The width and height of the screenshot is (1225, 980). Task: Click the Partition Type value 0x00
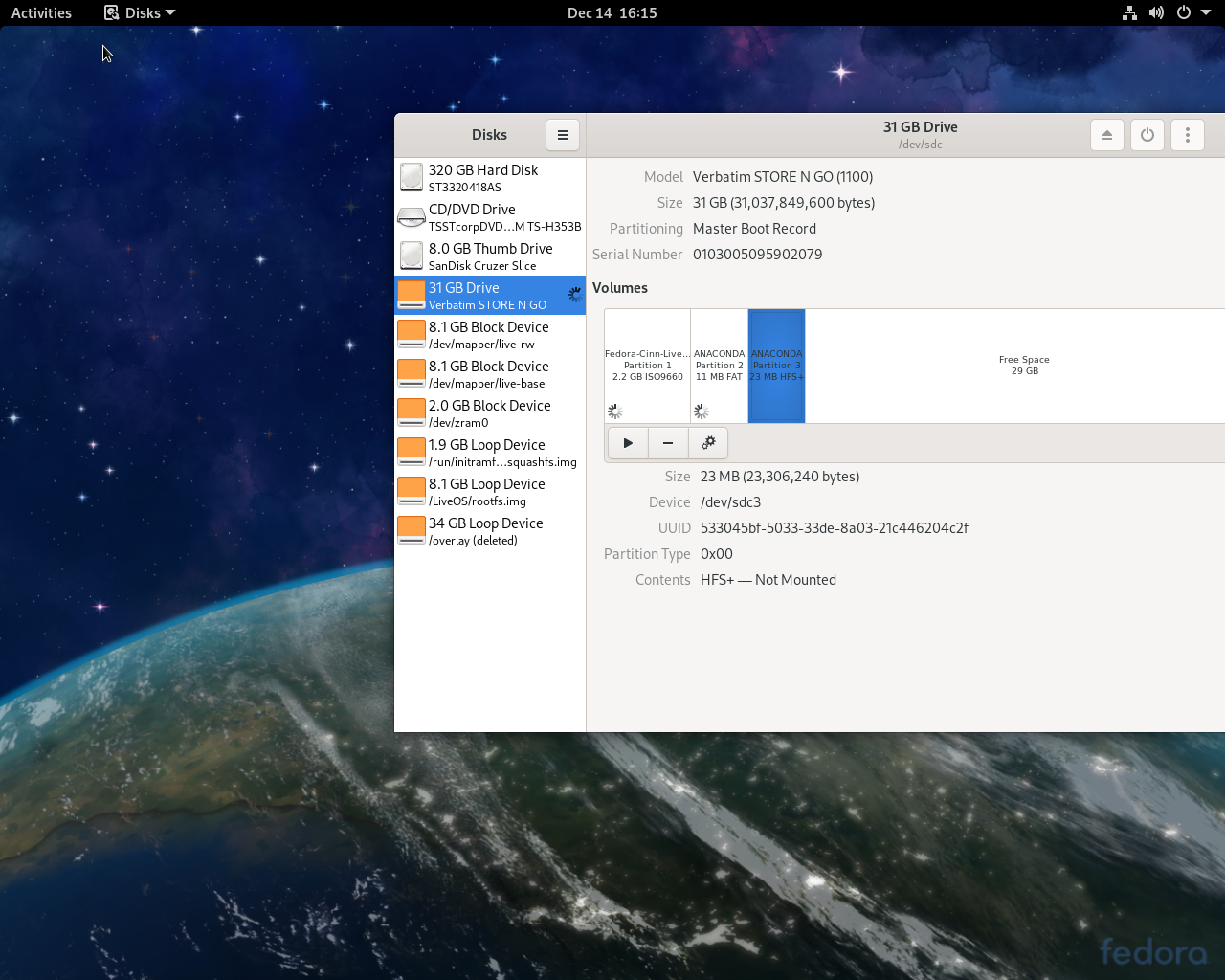[717, 554]
